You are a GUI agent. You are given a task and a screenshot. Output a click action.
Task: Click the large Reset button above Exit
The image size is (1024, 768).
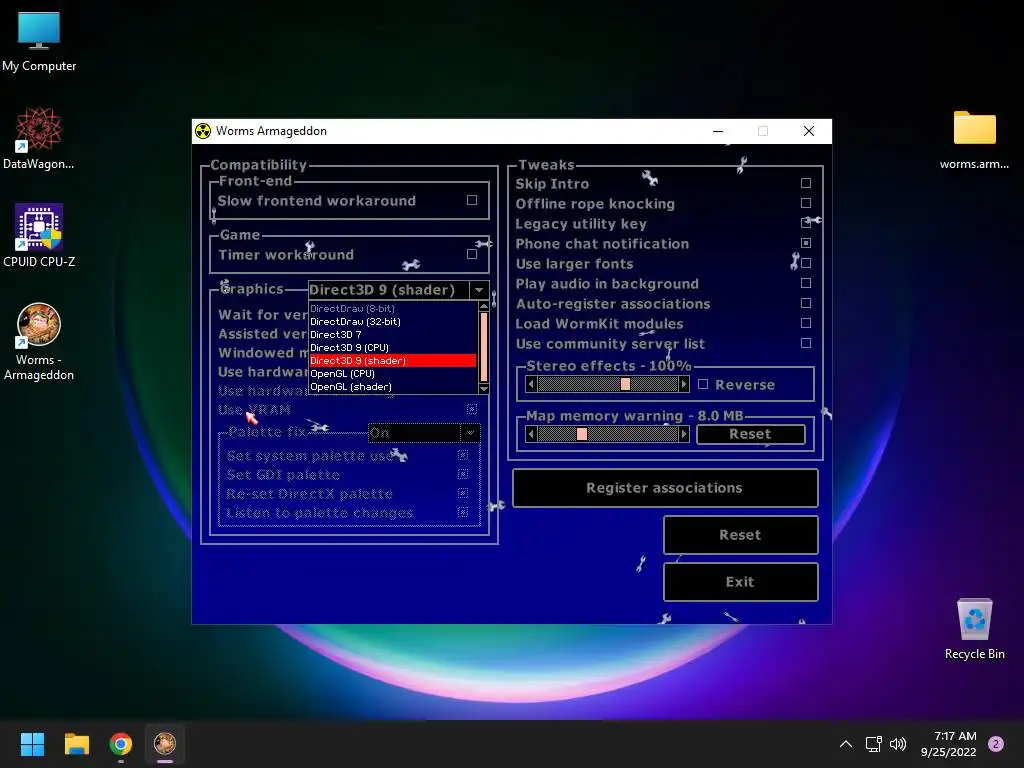741,535
